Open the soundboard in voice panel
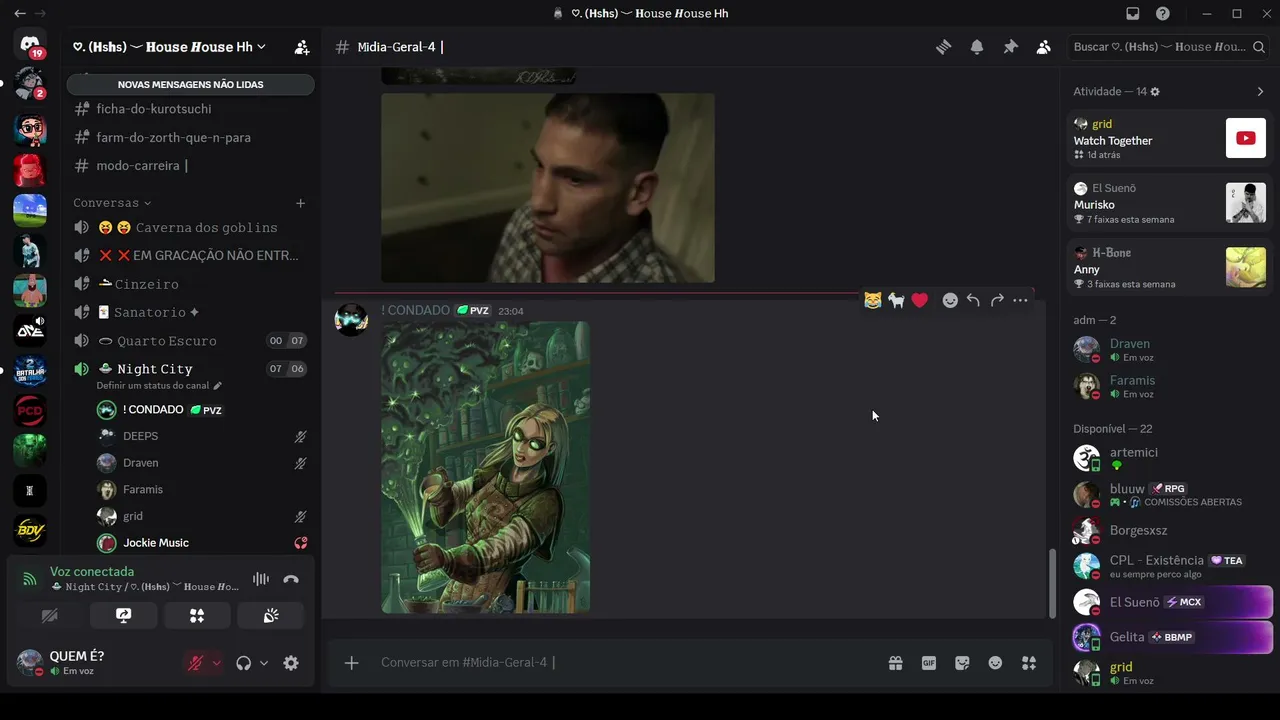The width and height of the screenshot is (1280, 720). pyautogui.click(x=271, y=616)
